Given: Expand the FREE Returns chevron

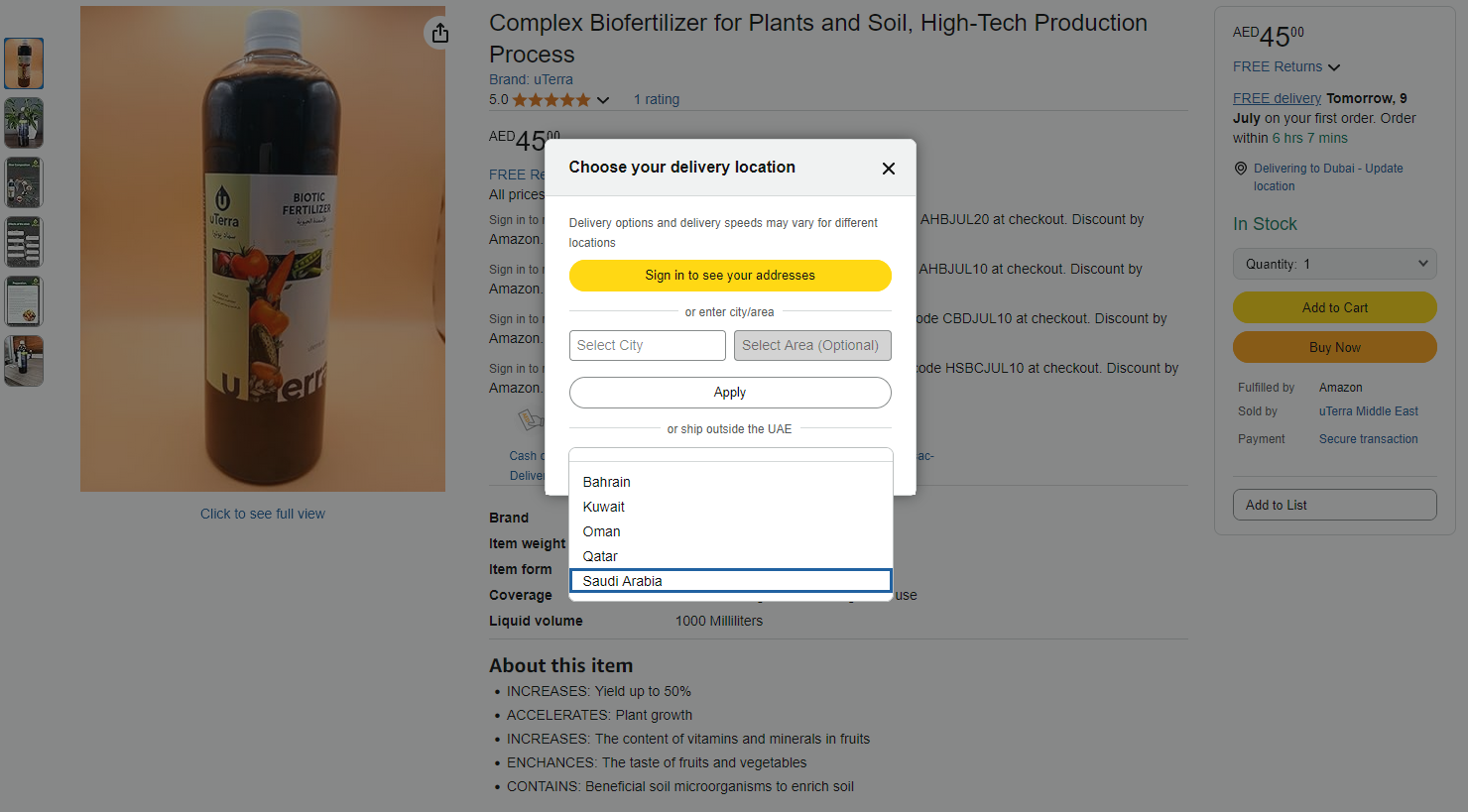Looking at the screenshot, I should (1334, 67).
